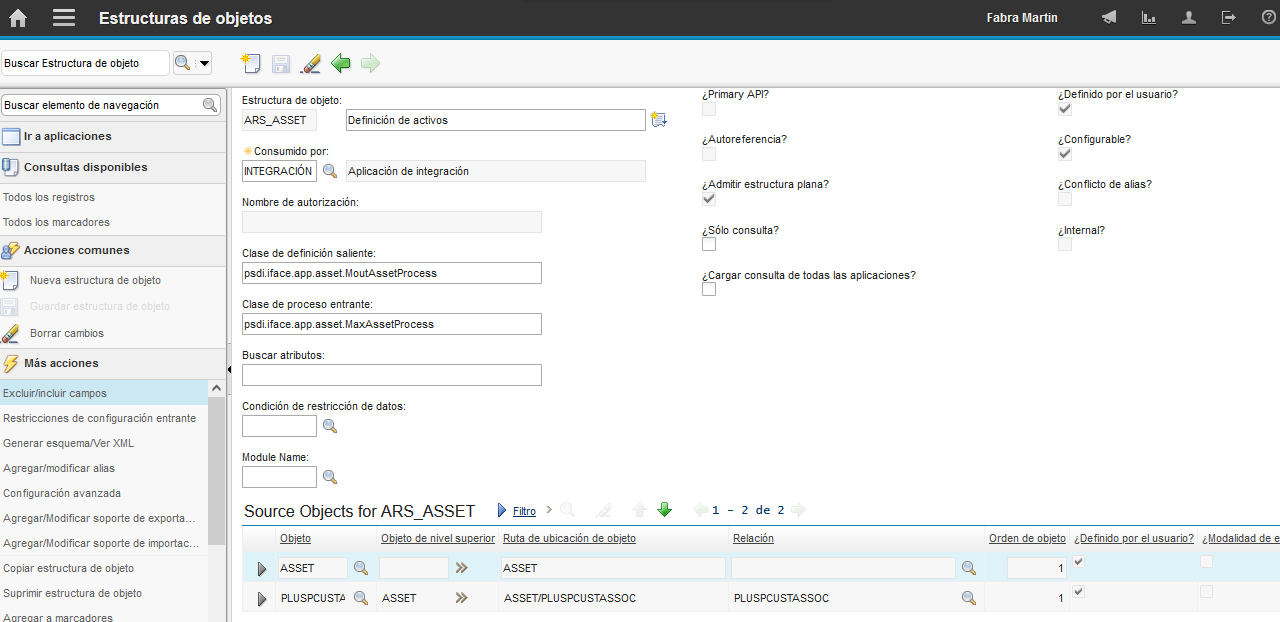1280x622 pixels.
Task: Select Agregar/modificar alias action
Action: coord(59,468)
